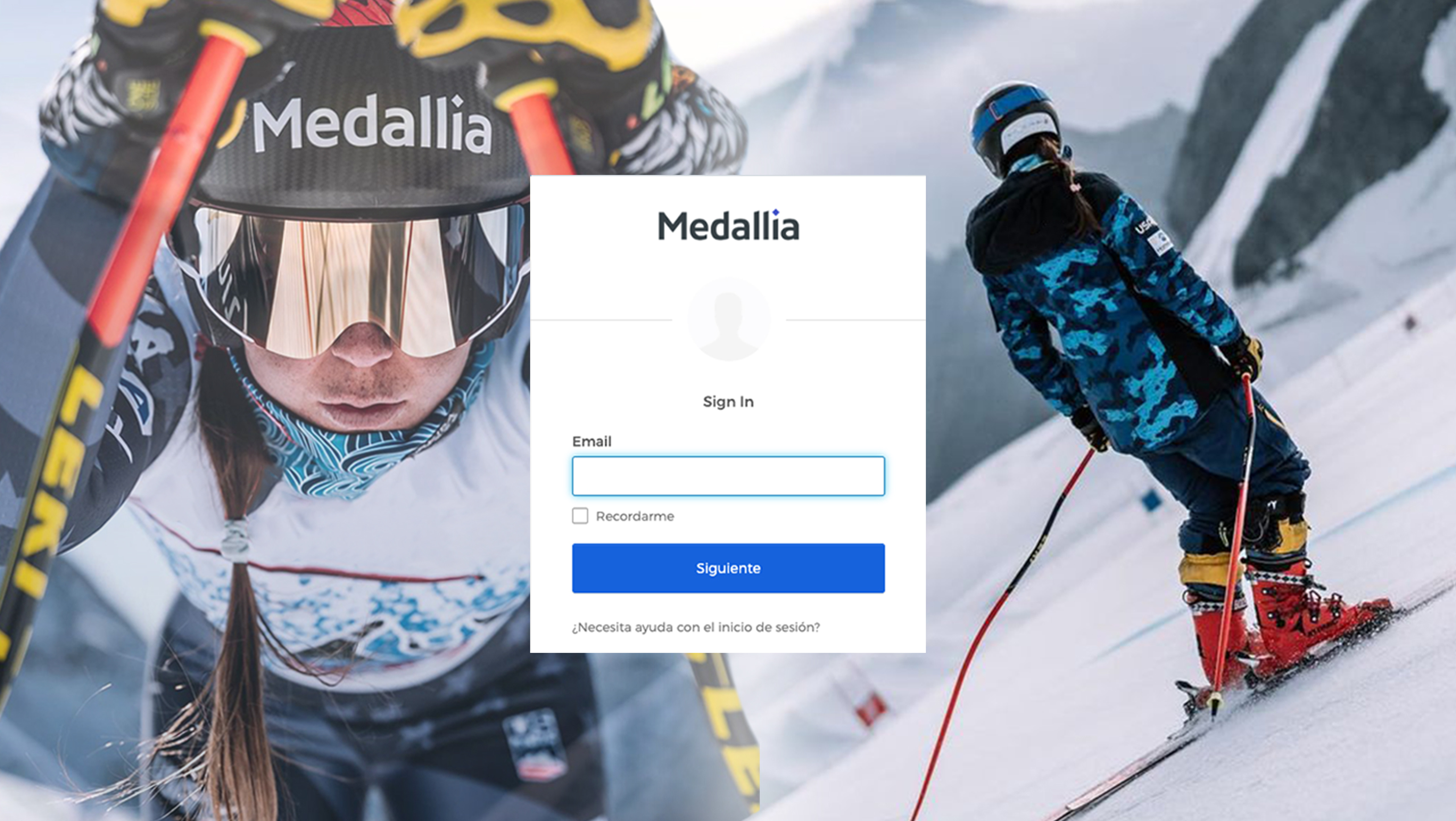The width and height of the screenshot is (1456, 821).
Task: Focus the Email input field
Action: 728,476
